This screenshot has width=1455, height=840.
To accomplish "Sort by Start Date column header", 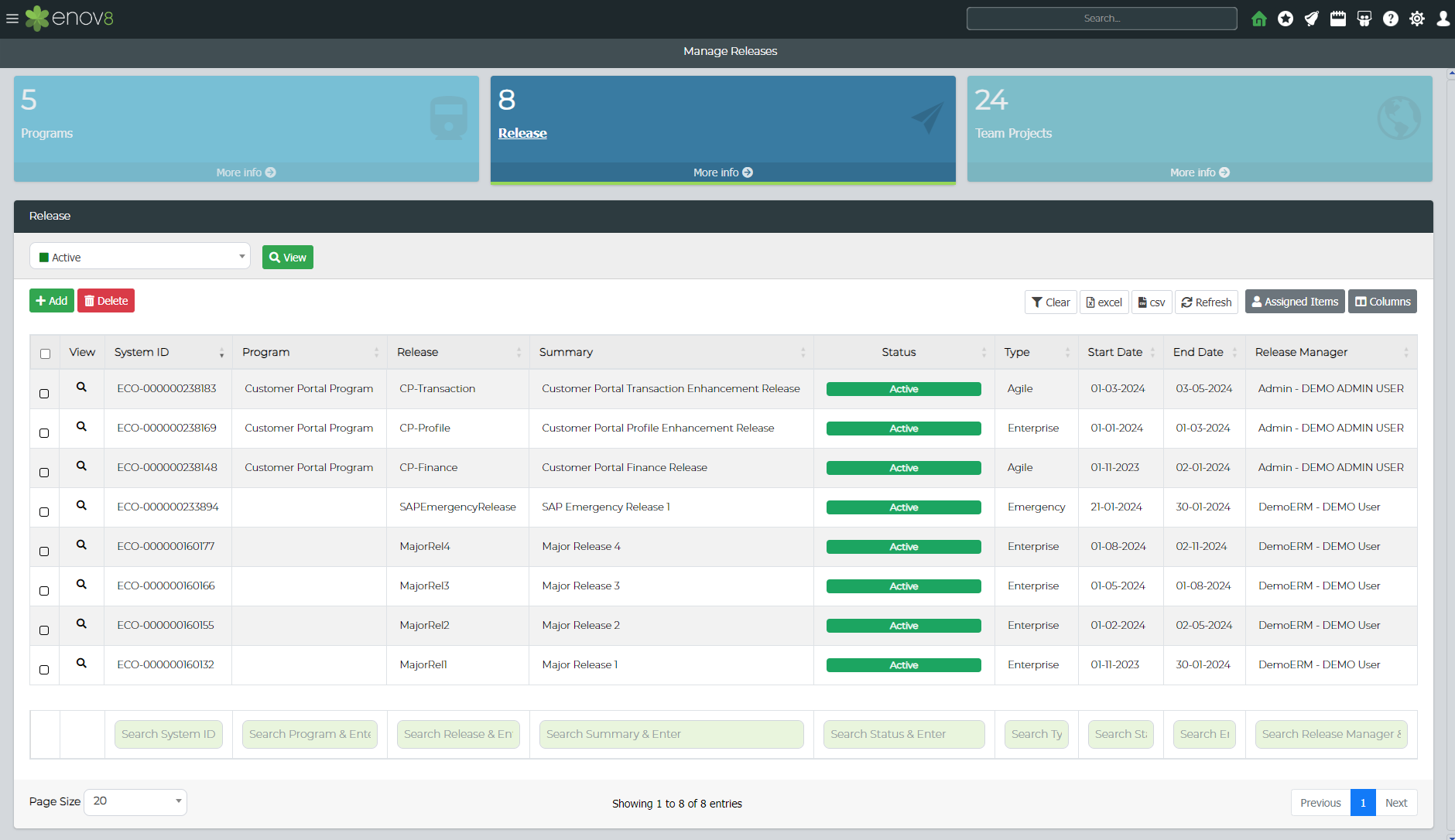I will (x=1121, y=352).
